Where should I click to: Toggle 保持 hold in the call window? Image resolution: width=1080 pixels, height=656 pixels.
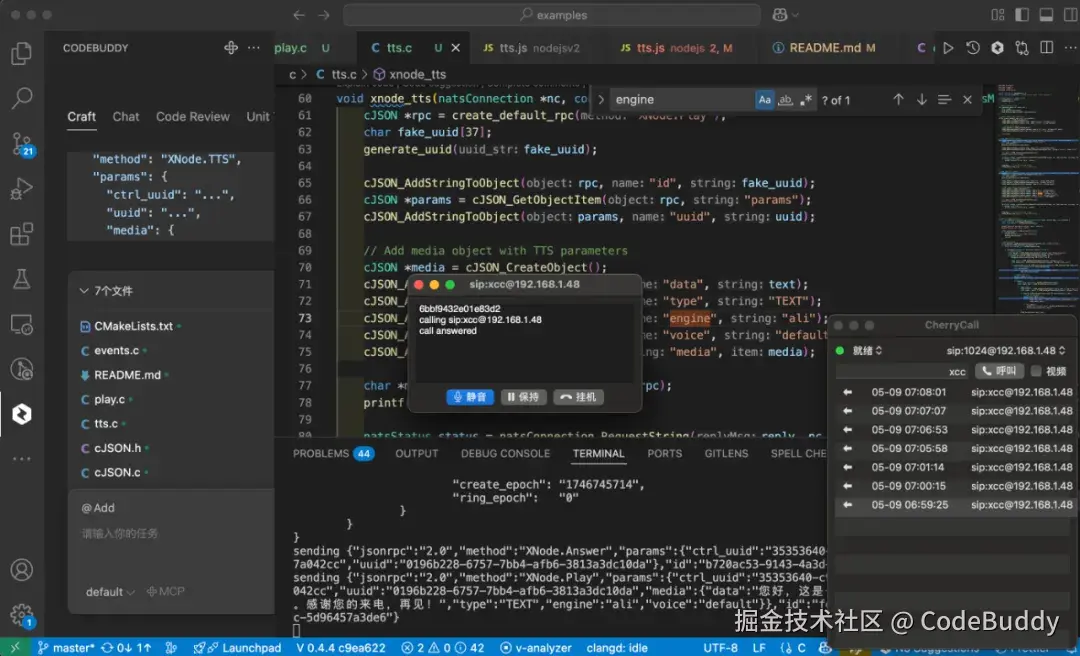coord(524,397)
